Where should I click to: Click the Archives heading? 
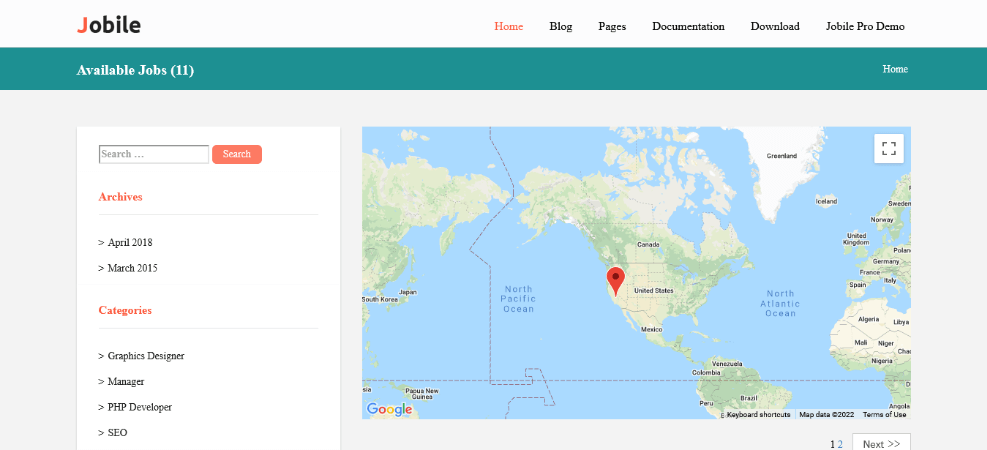pyautogui.click(x=120, y=197)
